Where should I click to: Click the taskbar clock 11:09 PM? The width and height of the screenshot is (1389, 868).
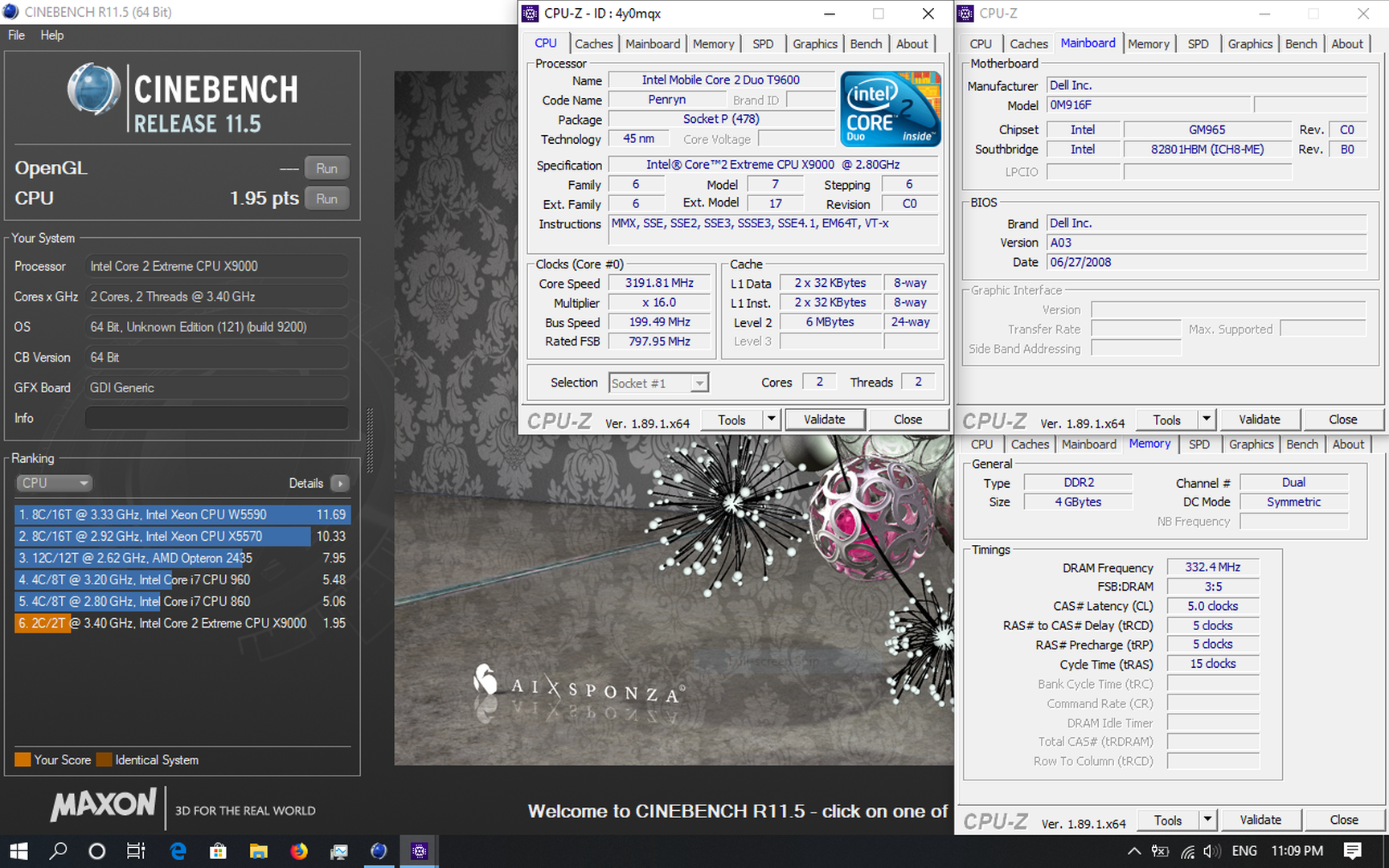tap(1297, 851)
